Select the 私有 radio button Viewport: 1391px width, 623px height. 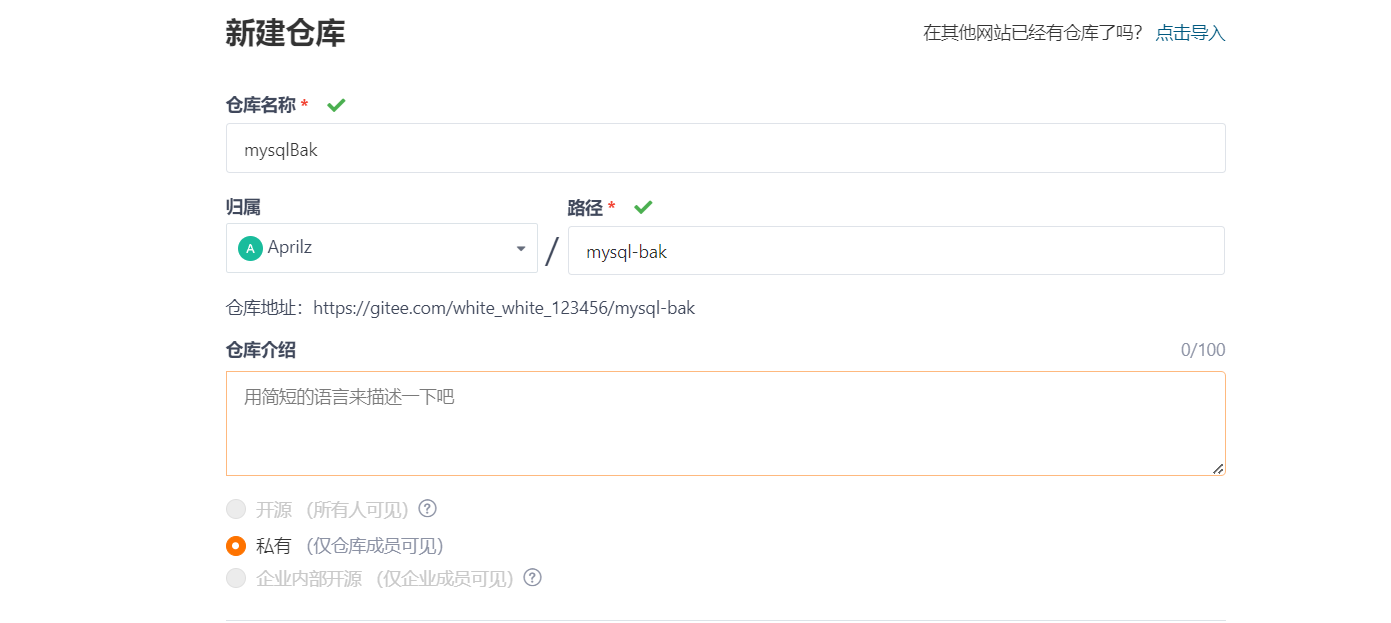[236, 546]
